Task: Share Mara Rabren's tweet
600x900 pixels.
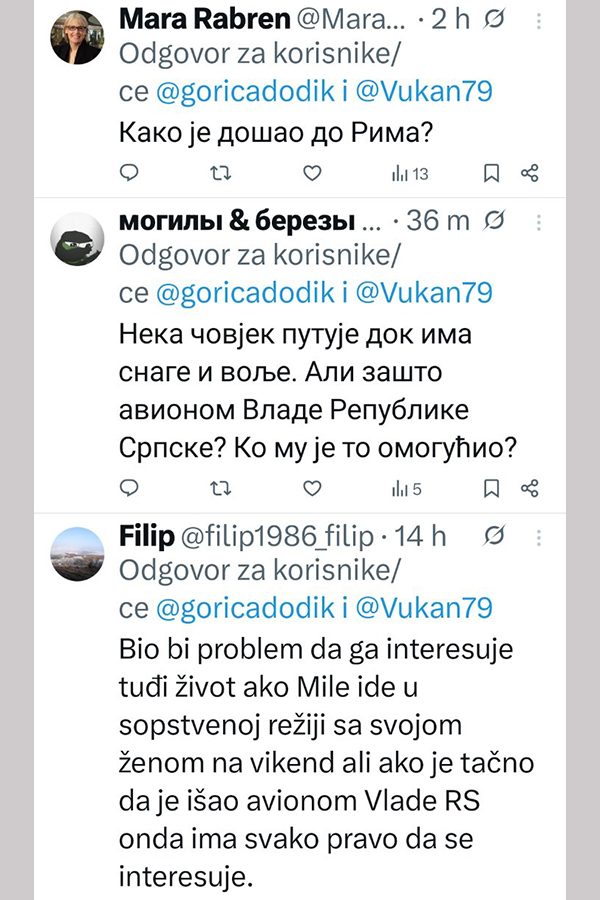Action: (531, 174)
